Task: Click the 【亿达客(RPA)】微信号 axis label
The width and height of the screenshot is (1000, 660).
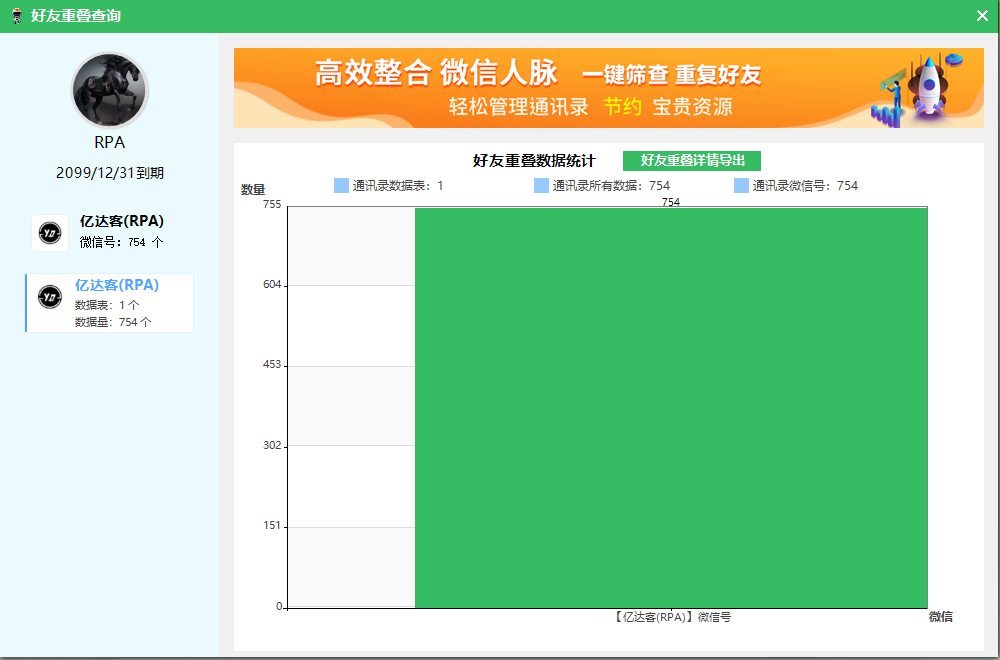Action: pos(671,617)
